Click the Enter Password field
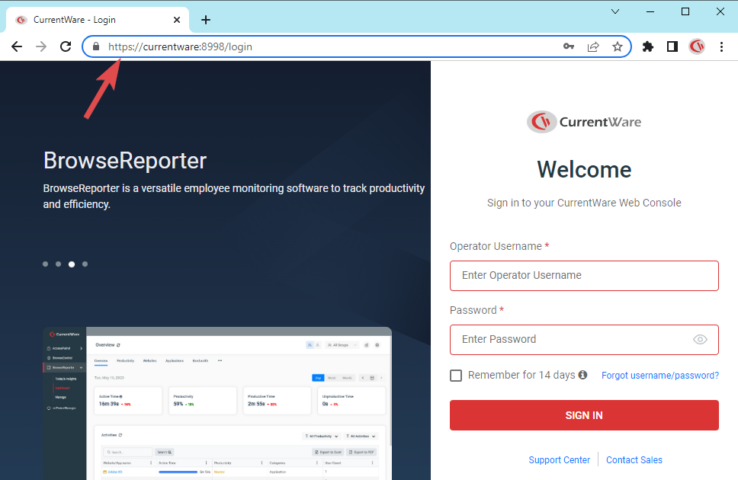 584,339
